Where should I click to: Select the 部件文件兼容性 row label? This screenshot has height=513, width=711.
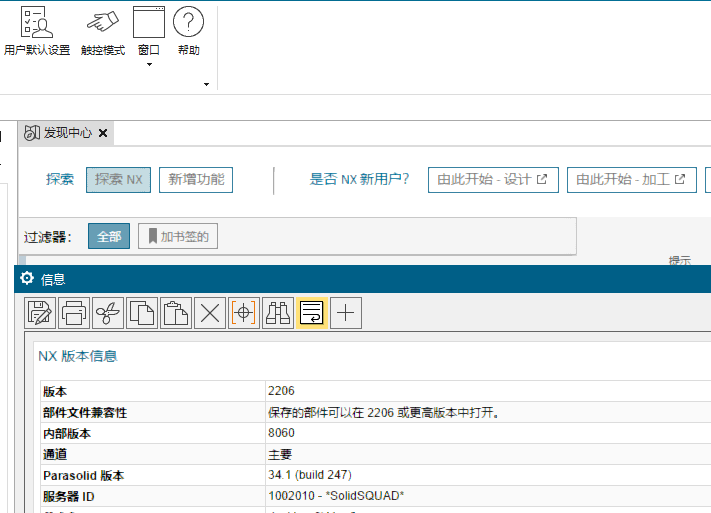[85, 413]
